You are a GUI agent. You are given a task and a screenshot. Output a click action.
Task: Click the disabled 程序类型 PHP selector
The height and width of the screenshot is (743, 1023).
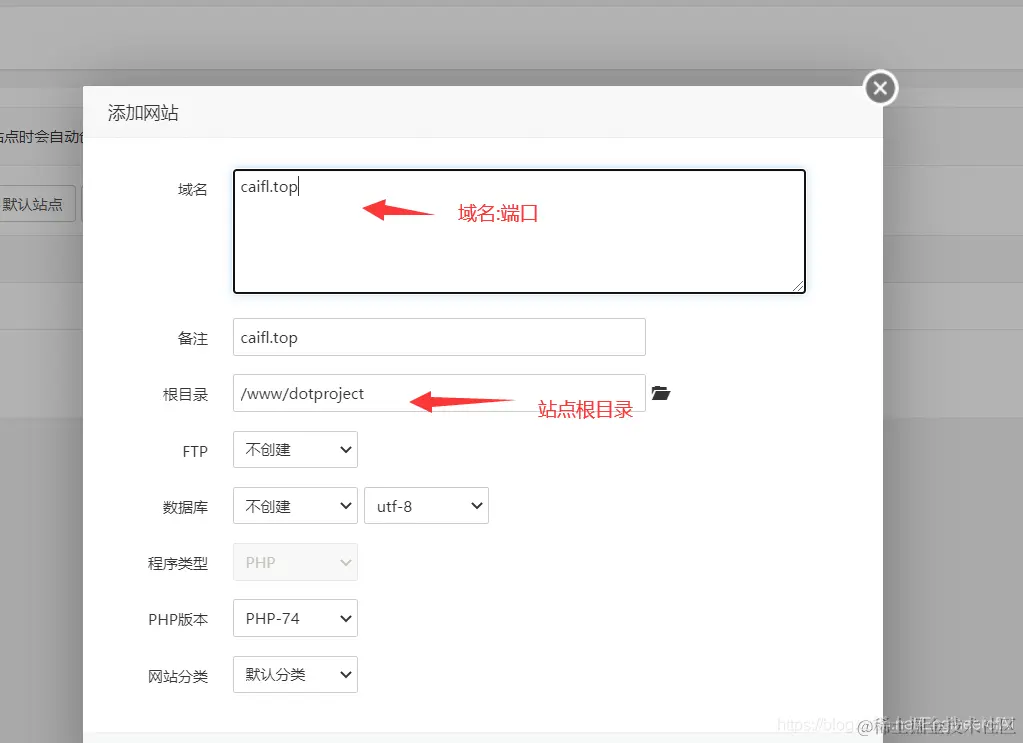(x=294, y=561)
